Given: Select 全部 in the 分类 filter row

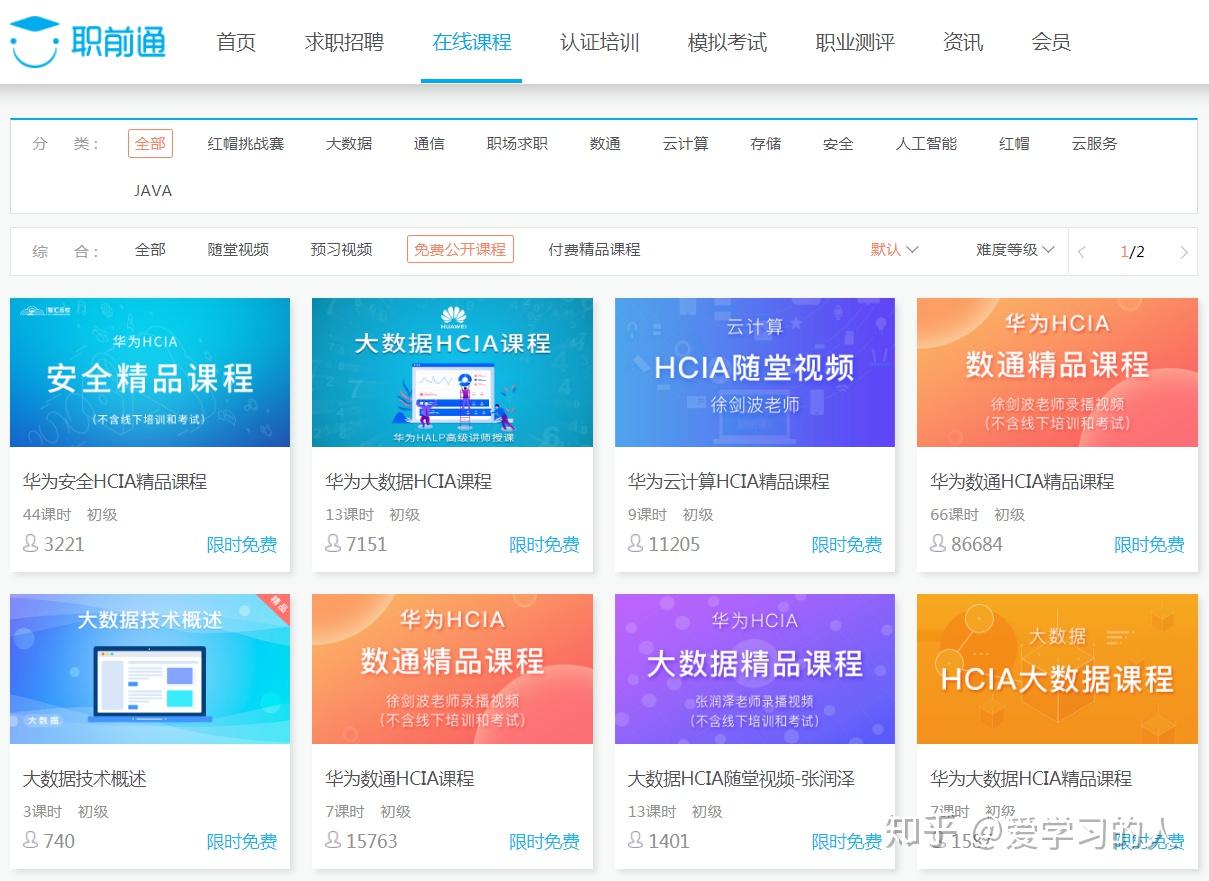Looking at the screenshot, I should (150, 144).
